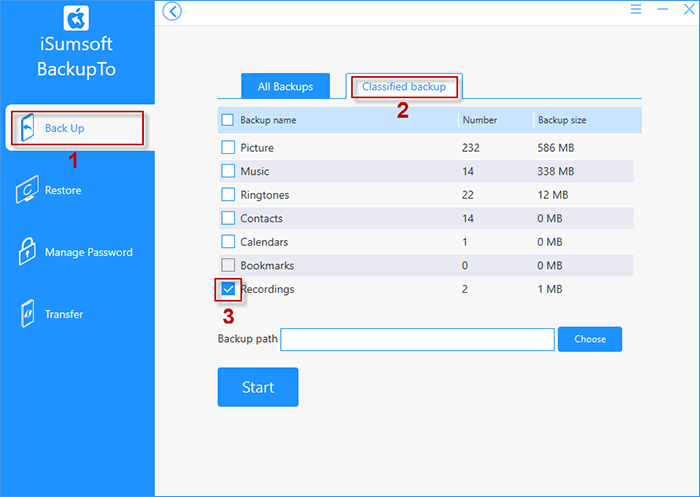This screenshot has width=700, height=497.
Task: Click the 232 picture count
Action: (471, 148)
